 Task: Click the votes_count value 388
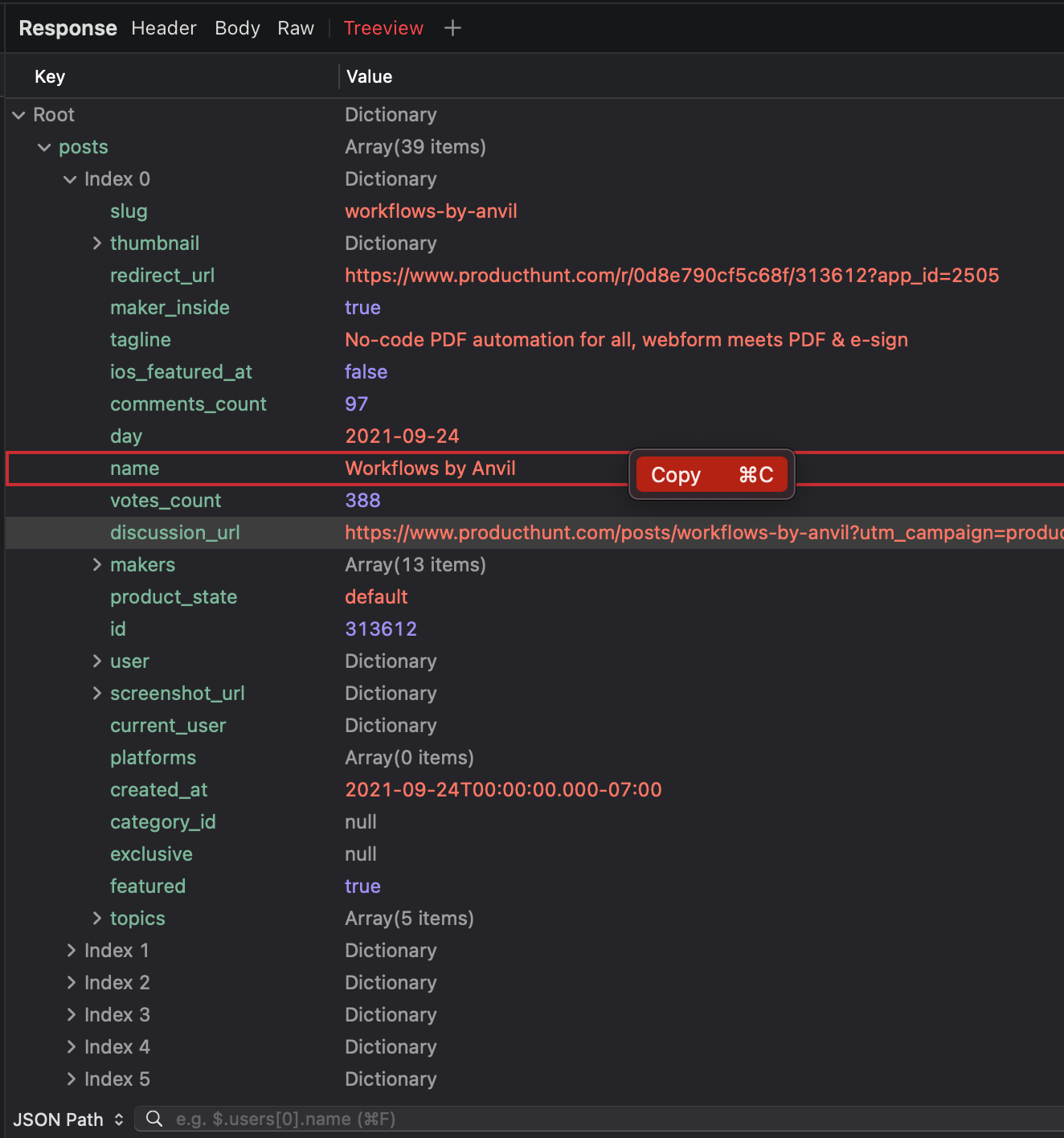tap(362, 501)
